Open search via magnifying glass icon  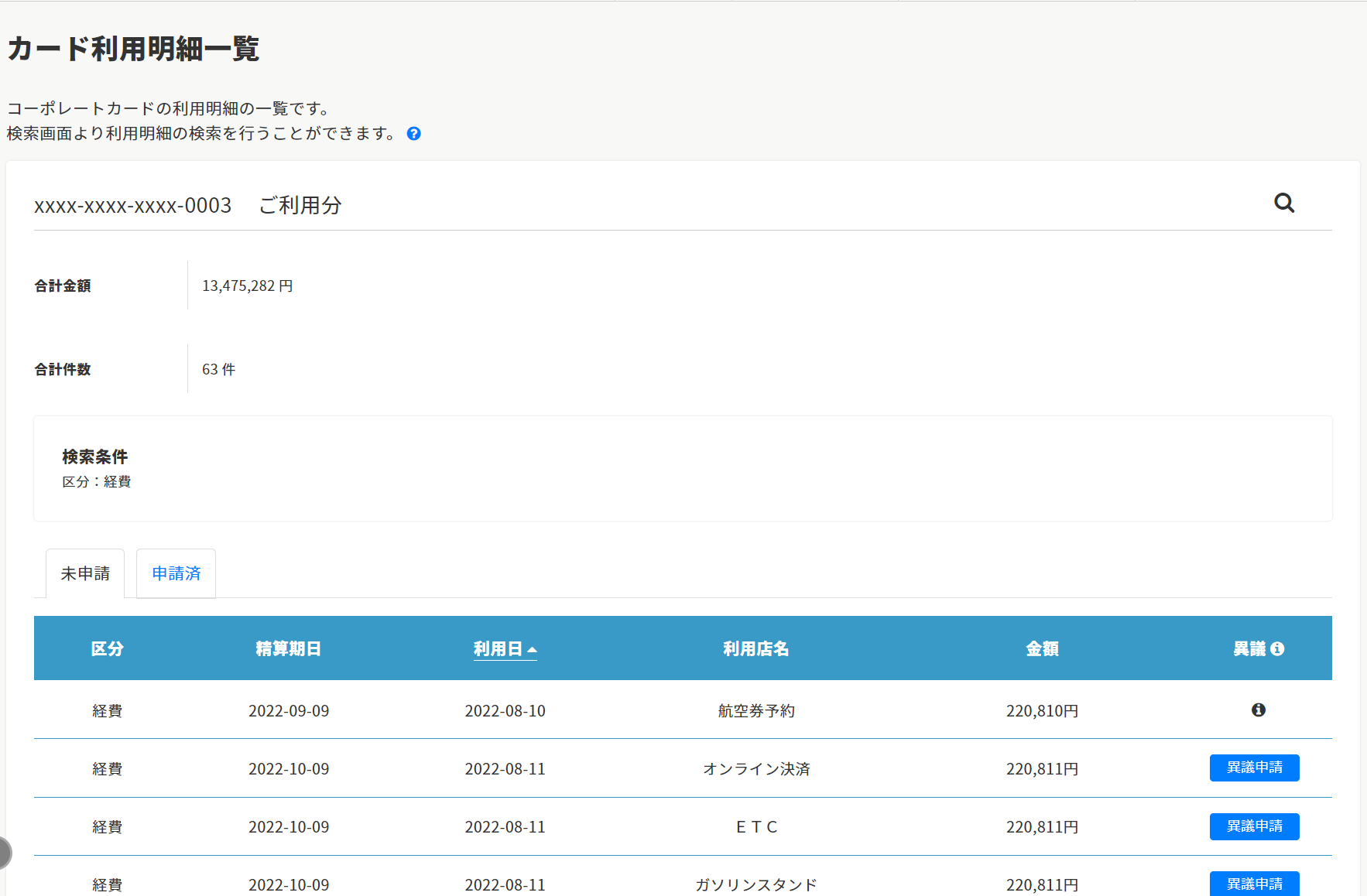pos(1284,203)
